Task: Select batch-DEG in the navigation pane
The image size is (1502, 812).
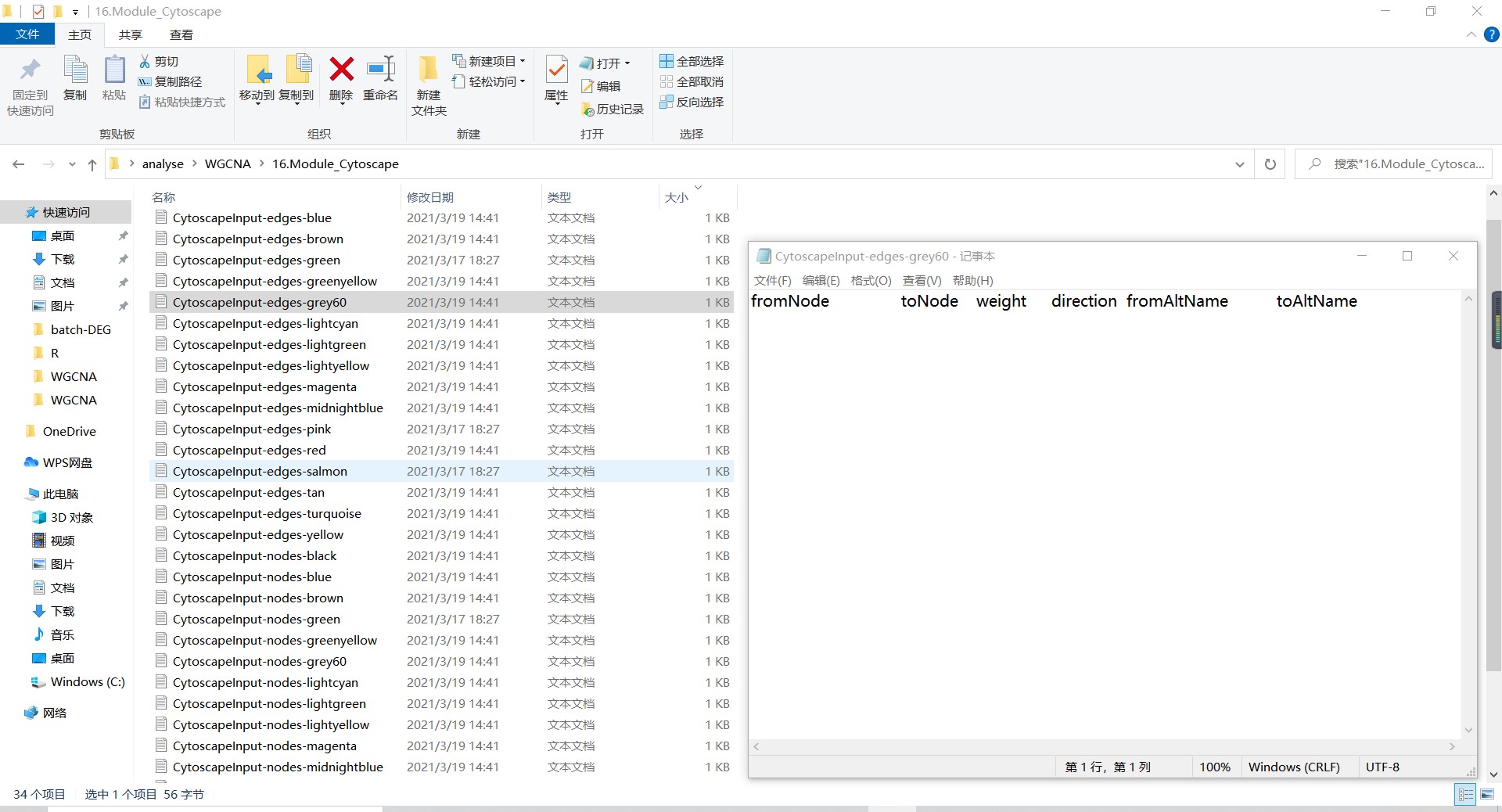Action: point(81,329)
